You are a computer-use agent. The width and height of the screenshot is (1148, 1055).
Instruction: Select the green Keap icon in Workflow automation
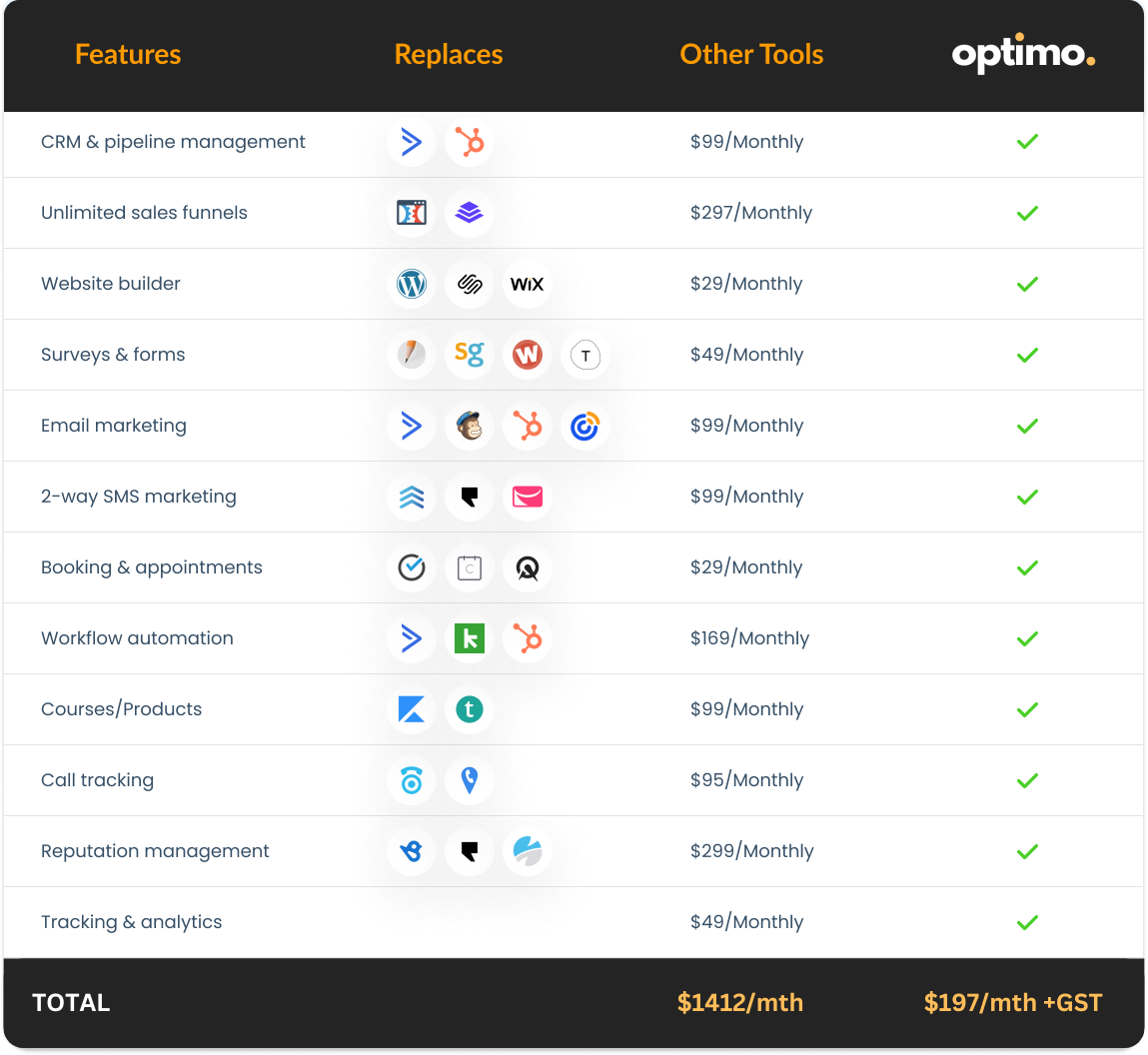(x=469, y=638)
